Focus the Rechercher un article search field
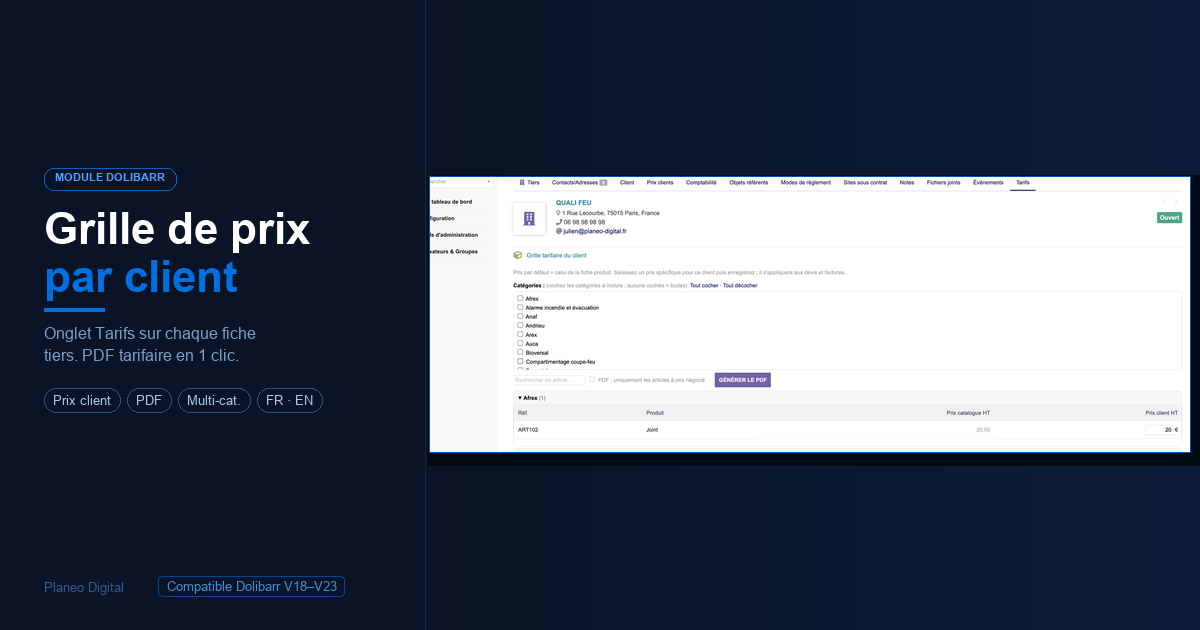 549,380
